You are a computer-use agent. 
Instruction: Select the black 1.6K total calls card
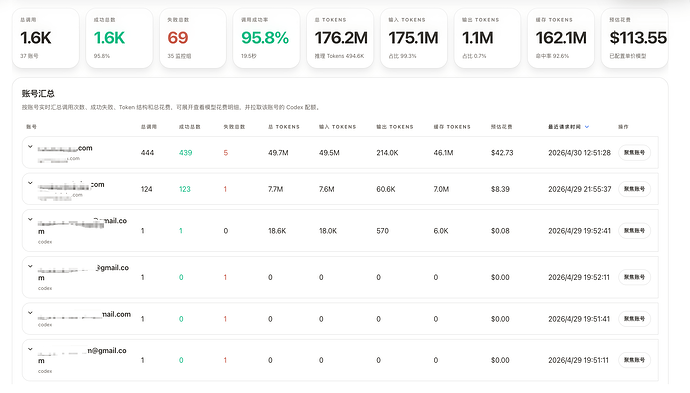pos(46,38)
